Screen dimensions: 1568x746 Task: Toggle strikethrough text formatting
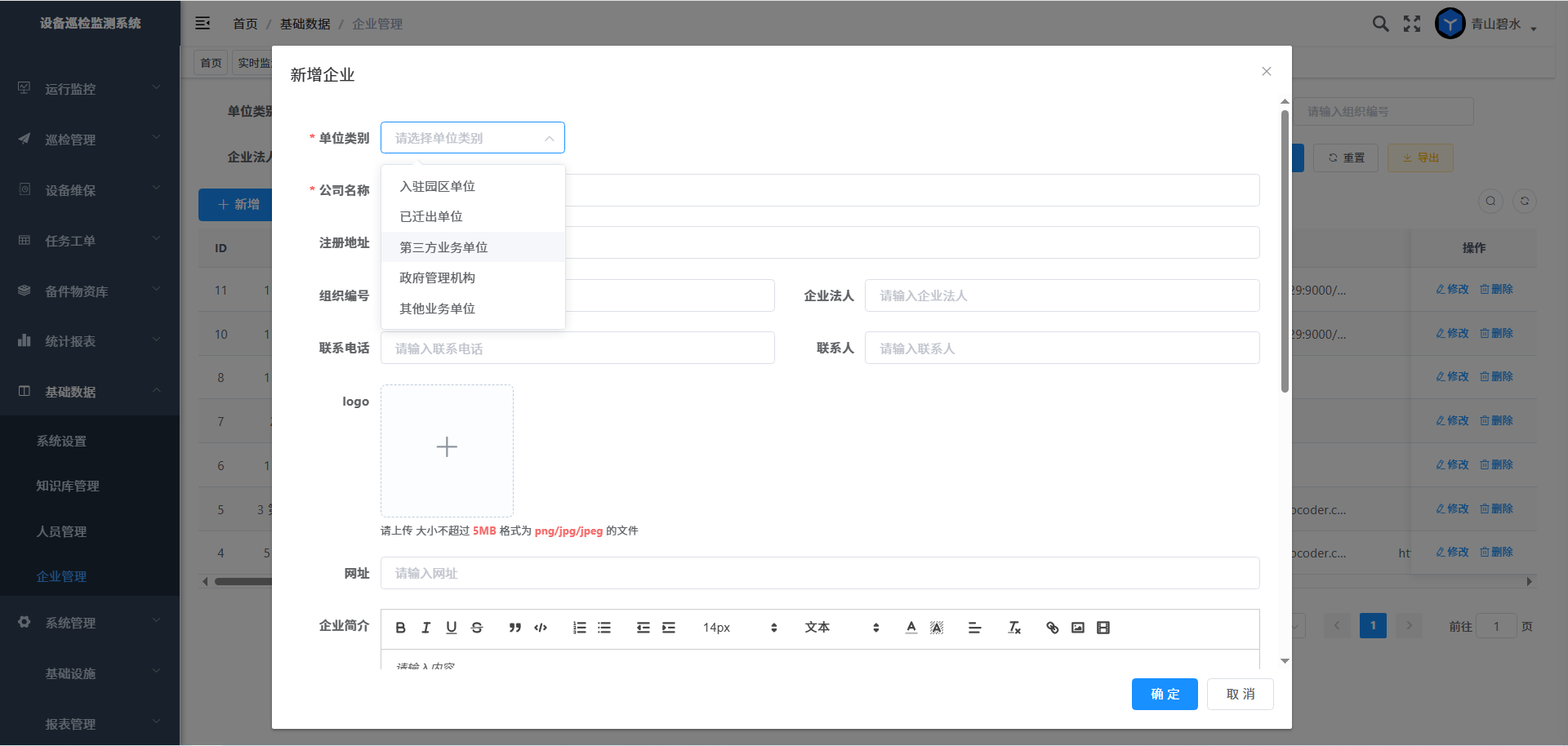(477, 628)
